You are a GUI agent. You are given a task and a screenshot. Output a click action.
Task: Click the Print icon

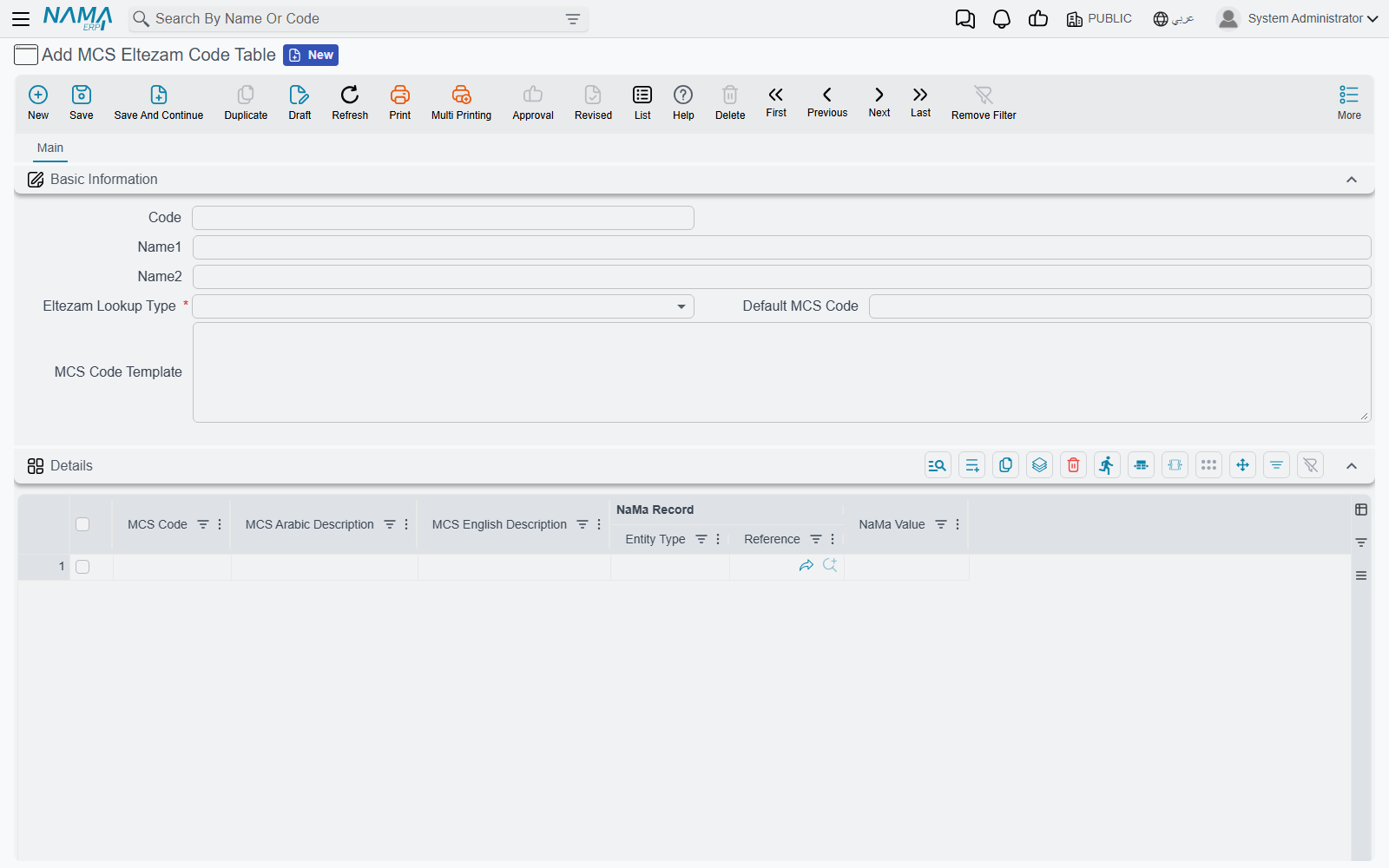click(x=400, y=102)
